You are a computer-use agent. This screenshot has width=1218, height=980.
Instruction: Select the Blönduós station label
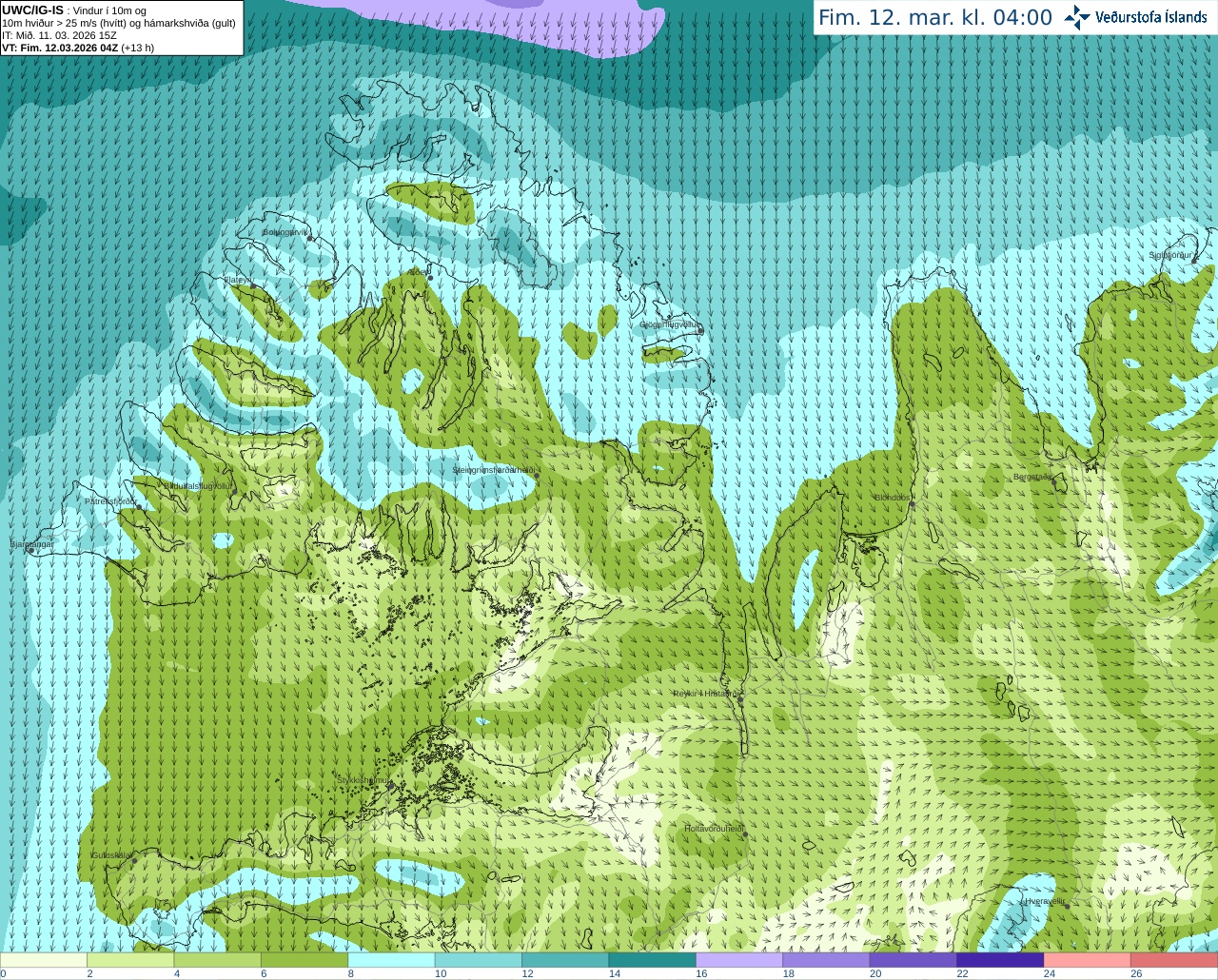coord(893,498)
